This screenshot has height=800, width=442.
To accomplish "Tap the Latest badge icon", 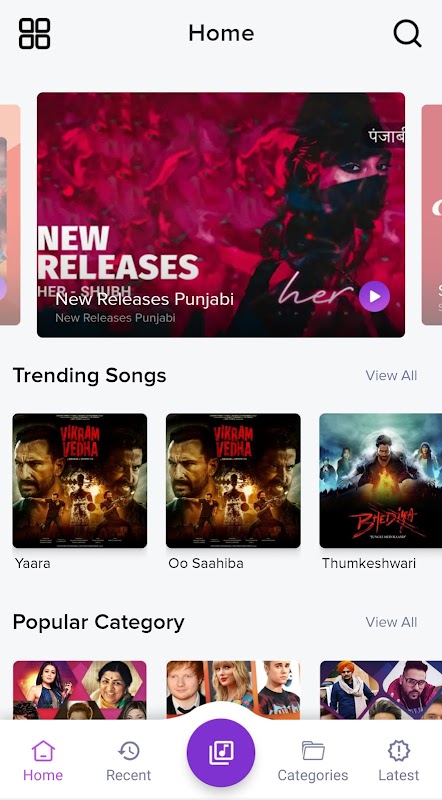I will [x=399, y=751].
